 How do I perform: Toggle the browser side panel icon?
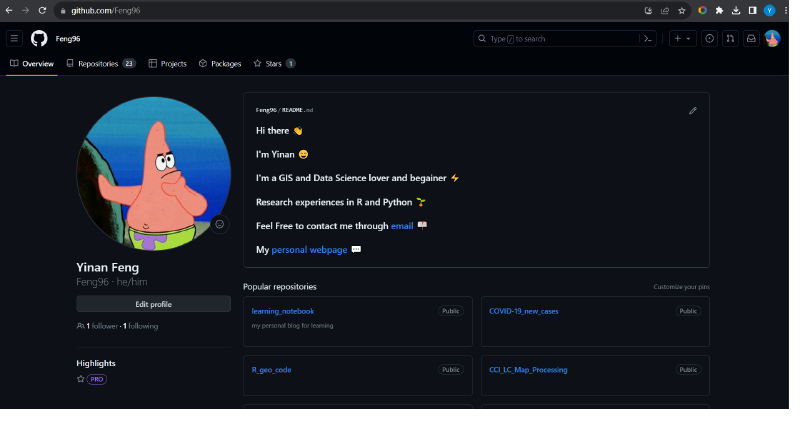[x=753, y=10]
